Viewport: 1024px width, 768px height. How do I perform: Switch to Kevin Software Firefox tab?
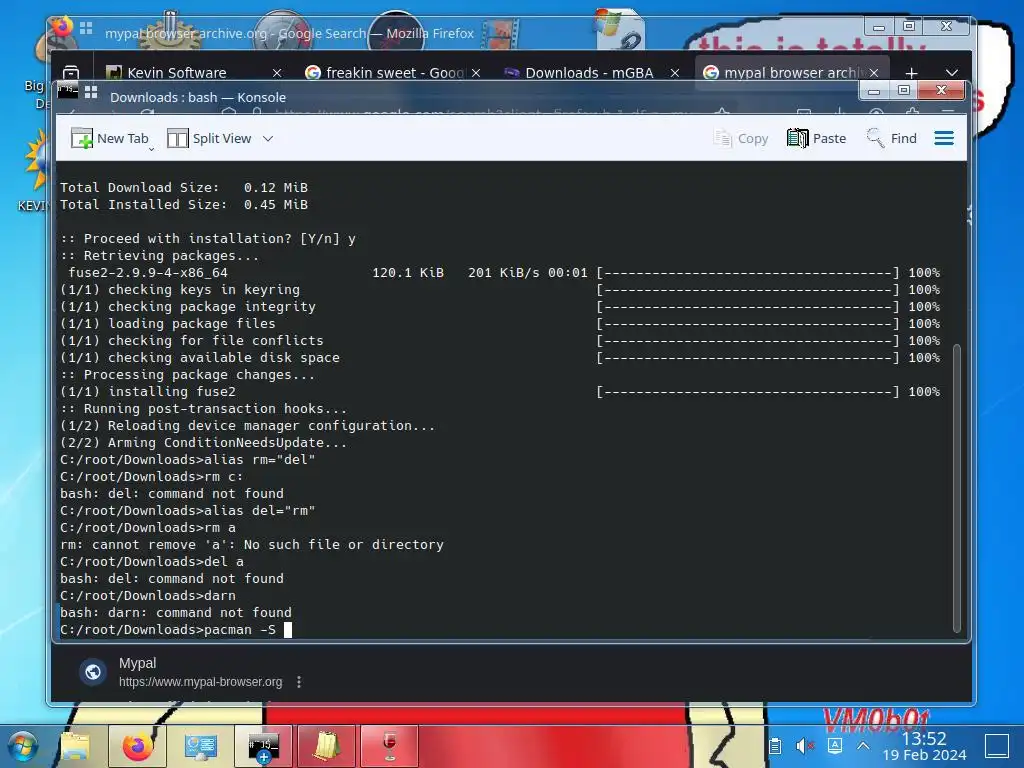pyautogui.click(x=176, y=72)
